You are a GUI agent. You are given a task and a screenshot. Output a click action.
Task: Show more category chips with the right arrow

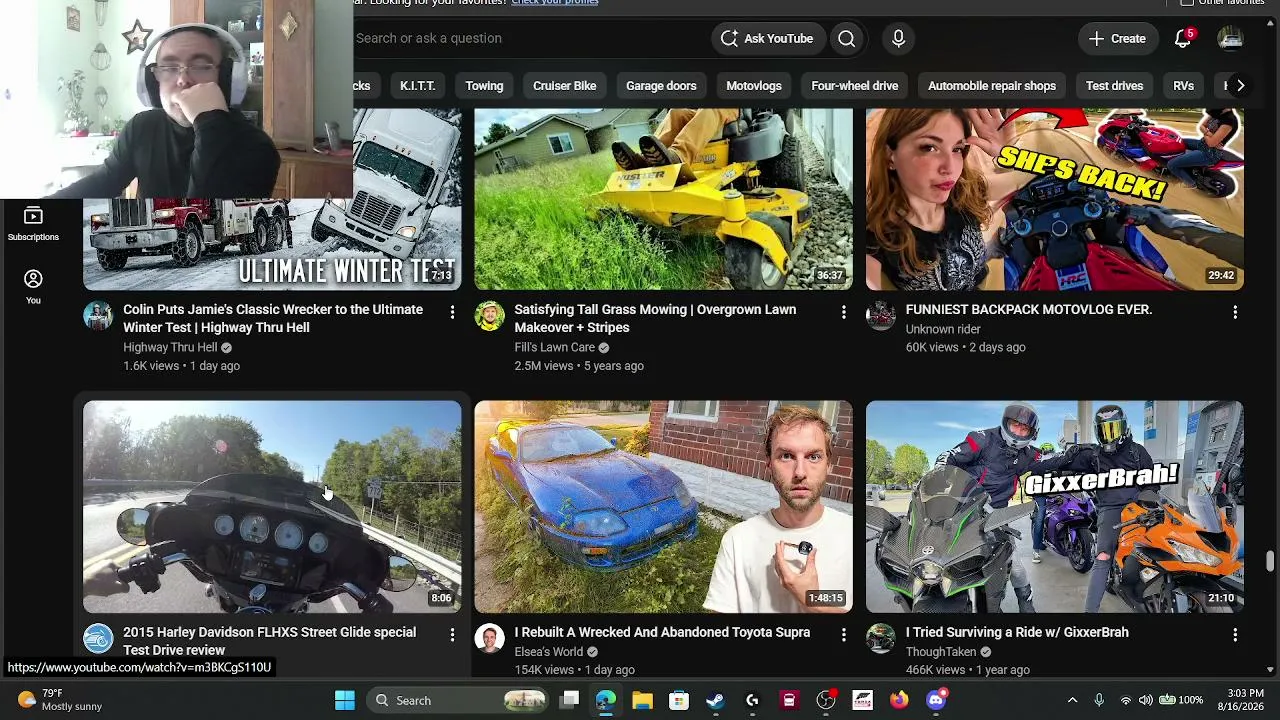1240,86
